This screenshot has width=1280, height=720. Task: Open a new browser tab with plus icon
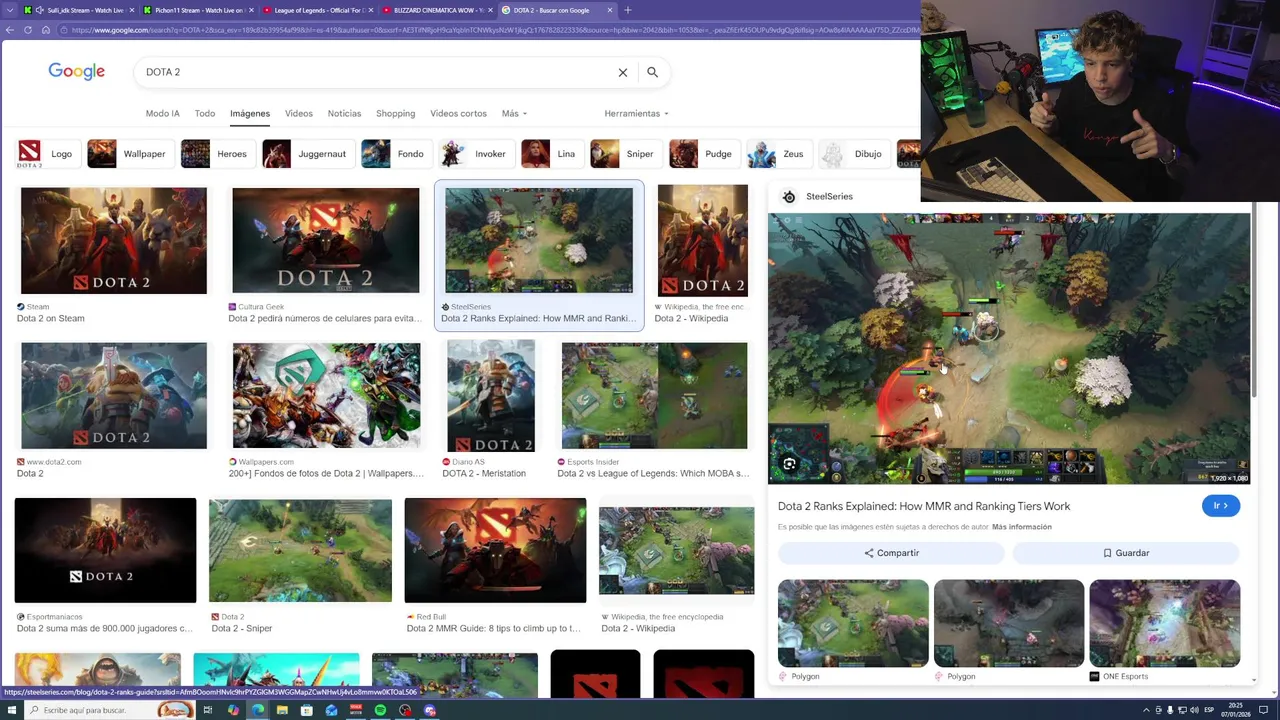(x=627, y=10)
